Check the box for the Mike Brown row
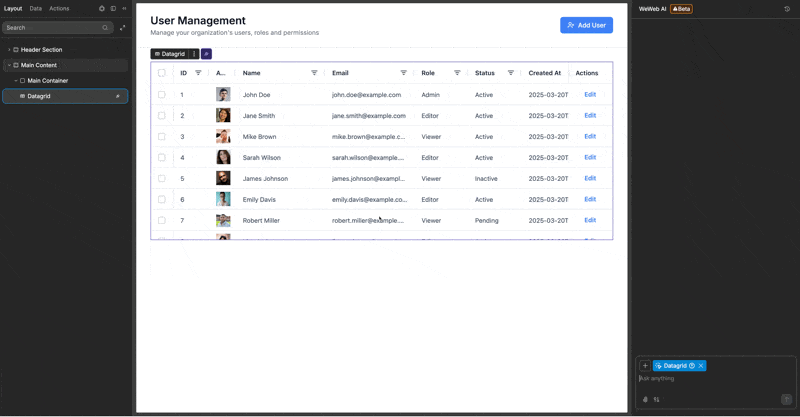The image size is (800, 417). tap(162, 136)
